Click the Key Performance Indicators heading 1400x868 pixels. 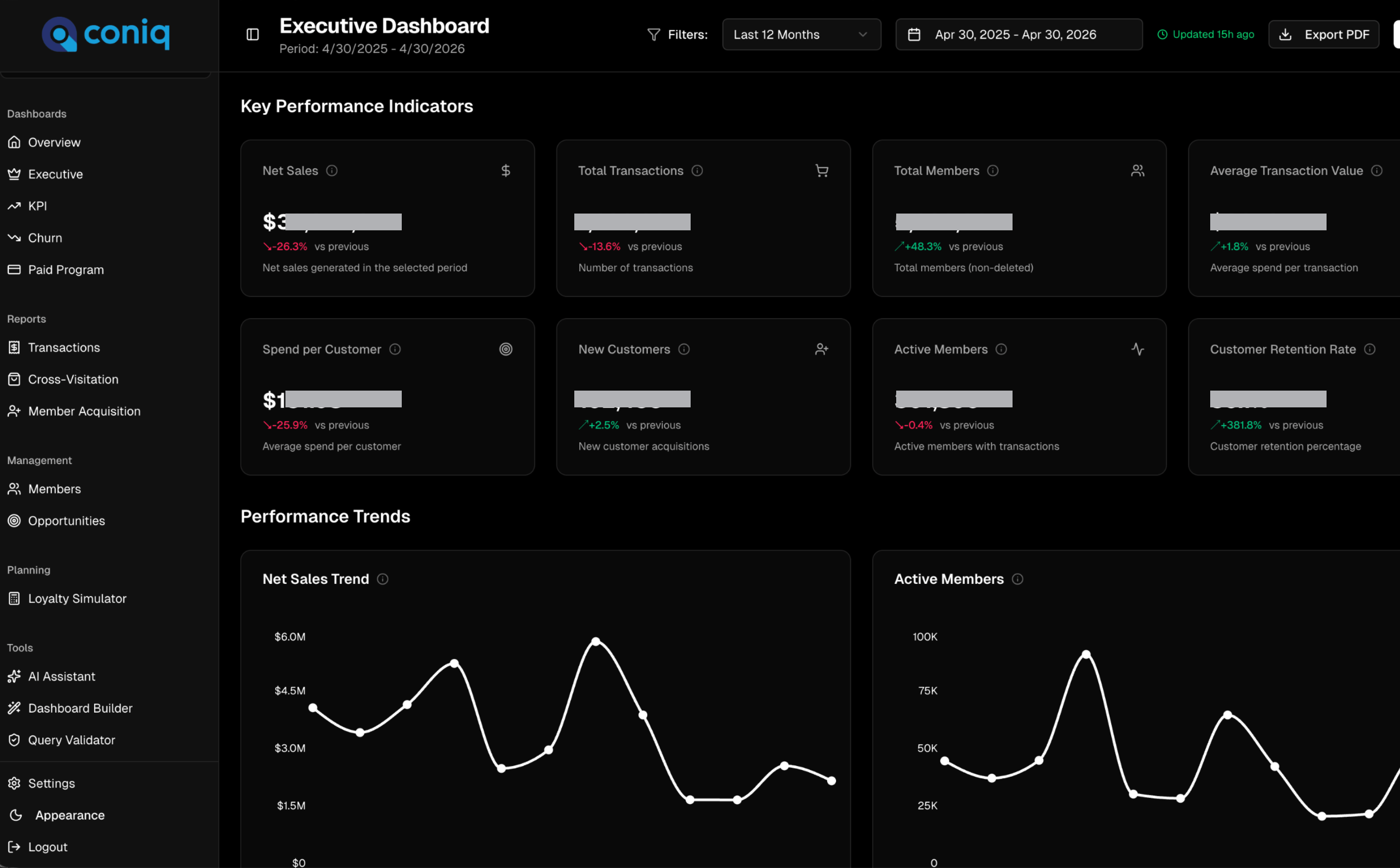[x=356, y=106]
